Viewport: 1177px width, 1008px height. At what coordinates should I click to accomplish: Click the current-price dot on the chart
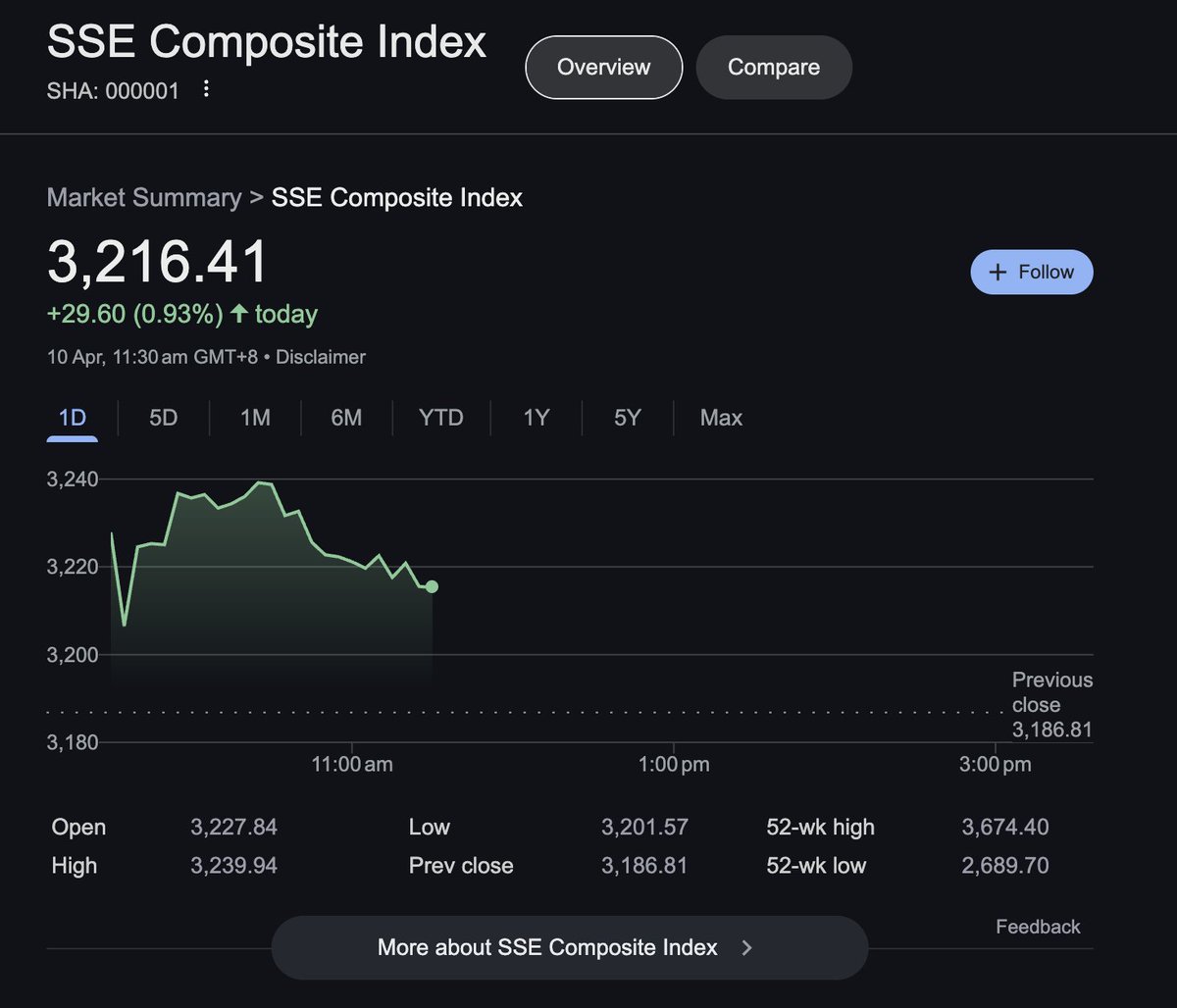click(x=432, y=586)
